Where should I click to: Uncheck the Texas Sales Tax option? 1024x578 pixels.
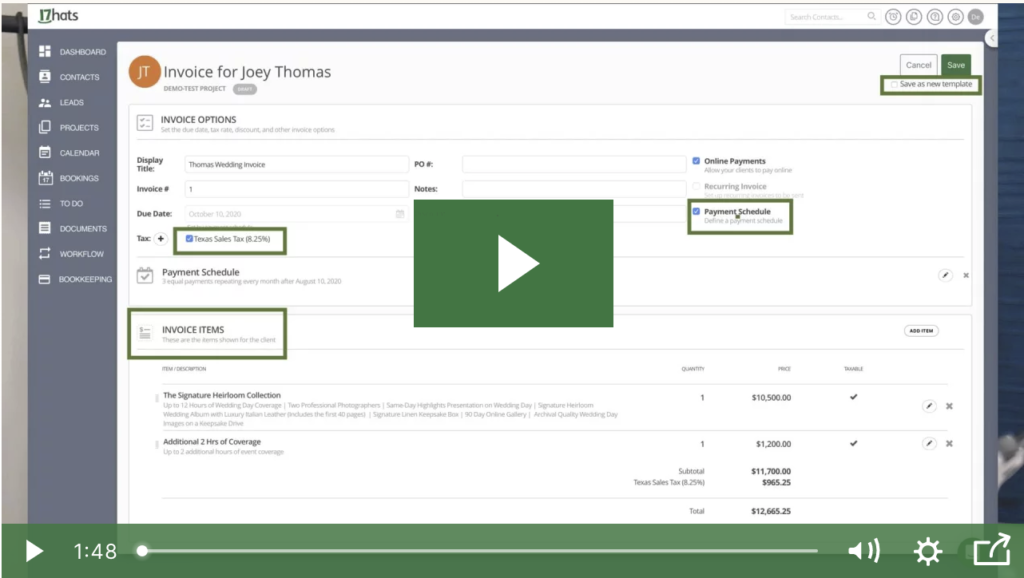point(189,239)
